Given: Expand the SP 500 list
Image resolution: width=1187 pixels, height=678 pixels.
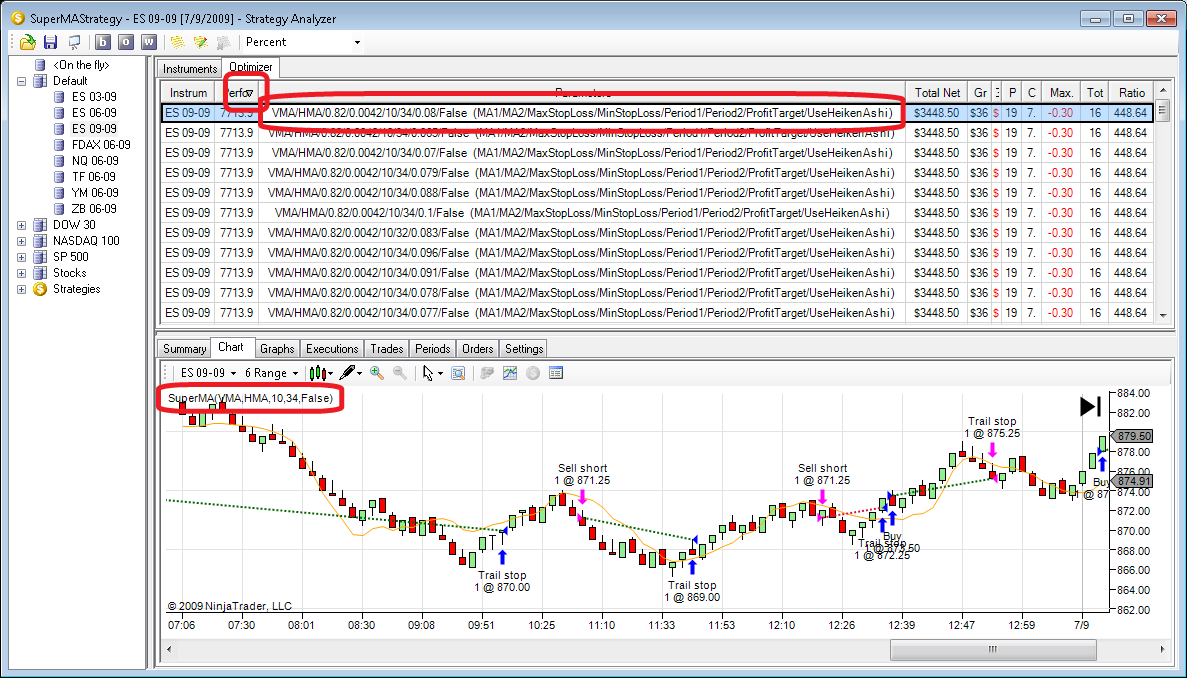Looking at the screenshot, I should pyautogui.click(x=21, y=257).
